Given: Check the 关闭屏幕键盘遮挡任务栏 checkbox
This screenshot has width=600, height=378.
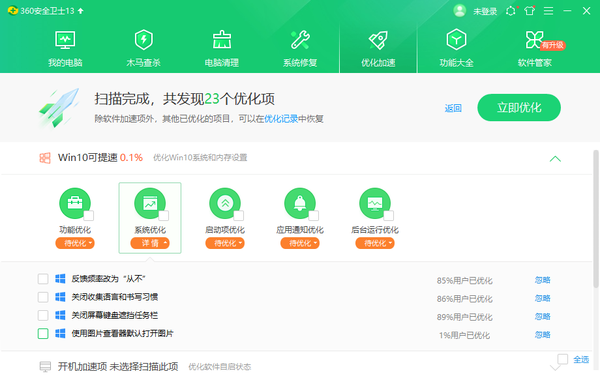Looking at the screenshot, I should pos(43,315).
